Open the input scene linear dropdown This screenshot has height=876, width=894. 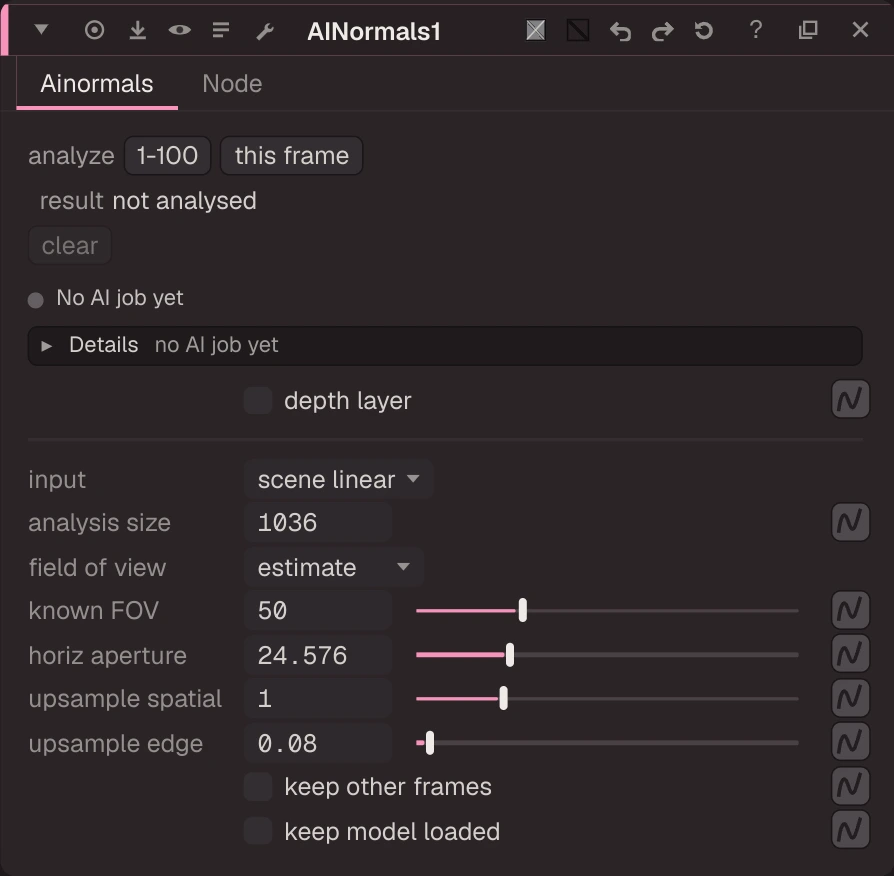pos(339,479)
